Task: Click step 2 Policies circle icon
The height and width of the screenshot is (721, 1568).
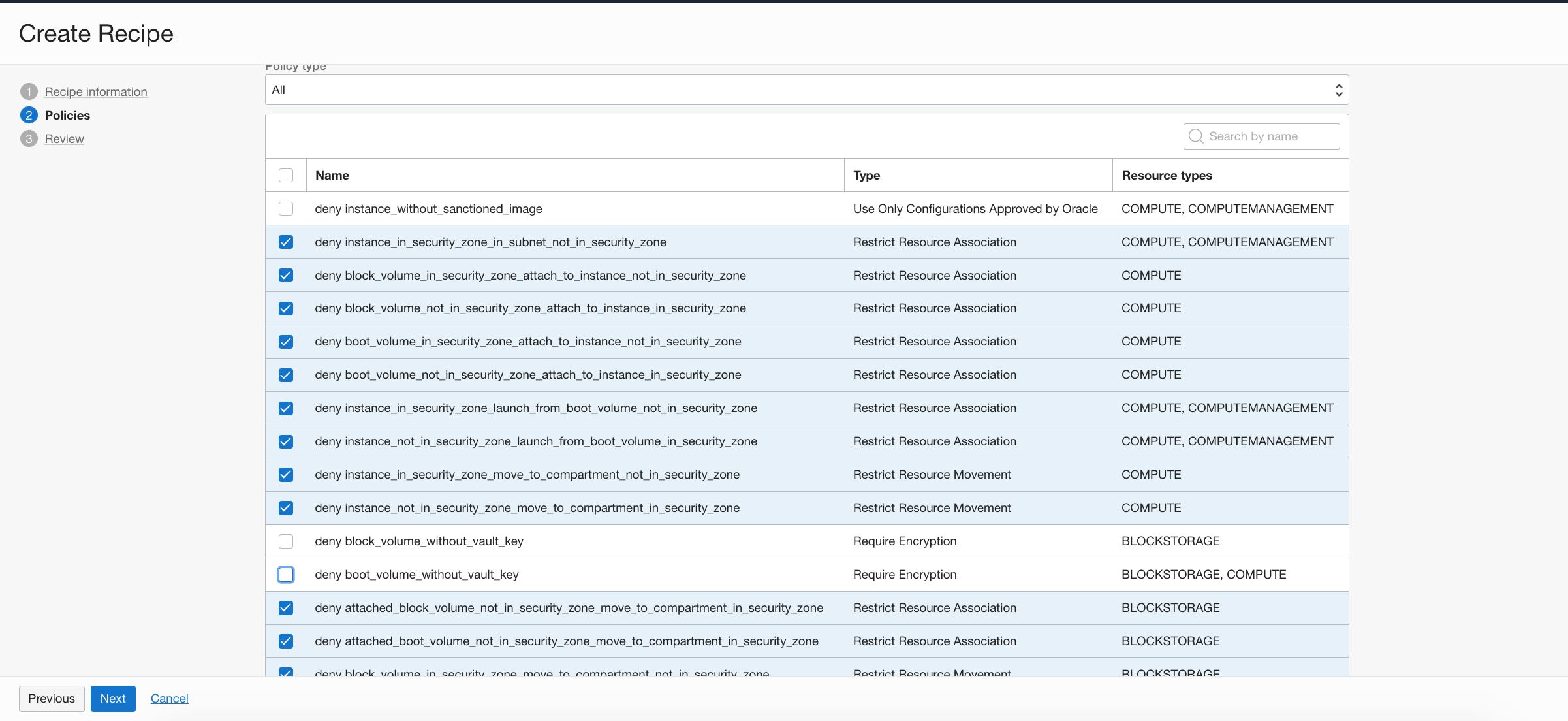Action: [29, 116]
